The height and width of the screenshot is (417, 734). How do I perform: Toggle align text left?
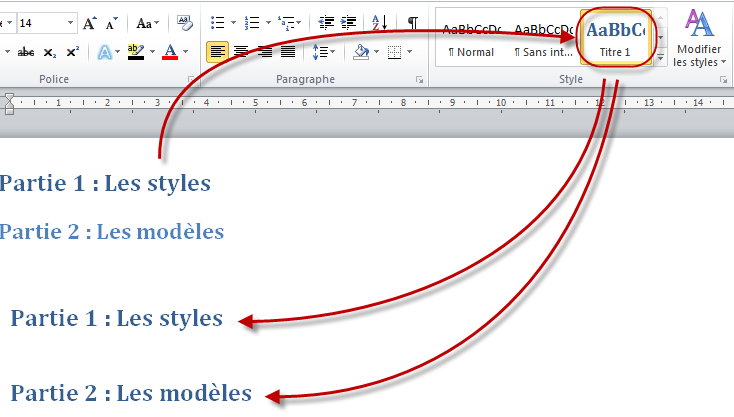[217, 52]
